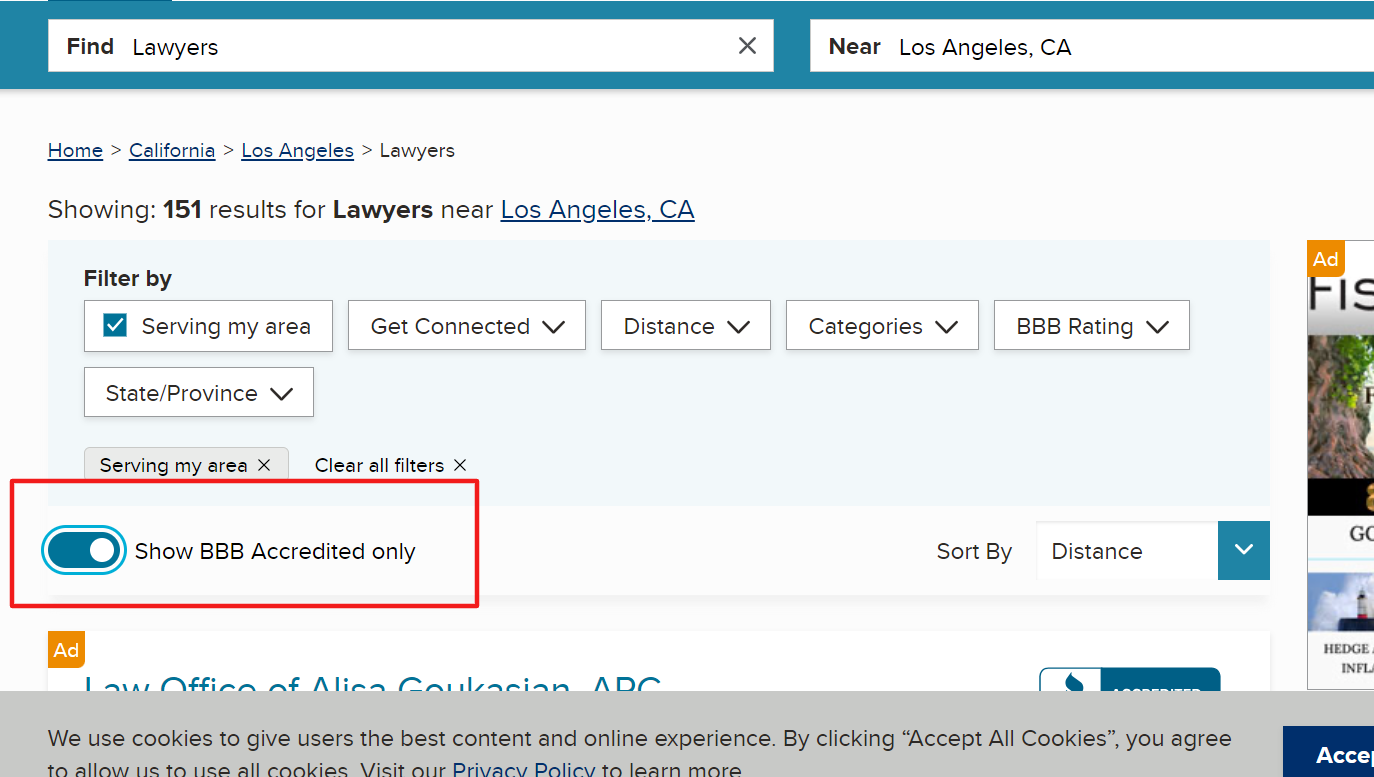Viewport: 1374px width, 777px height.
Task: Open Los Angeles breadcrumb link
Action: click(298, 150)
